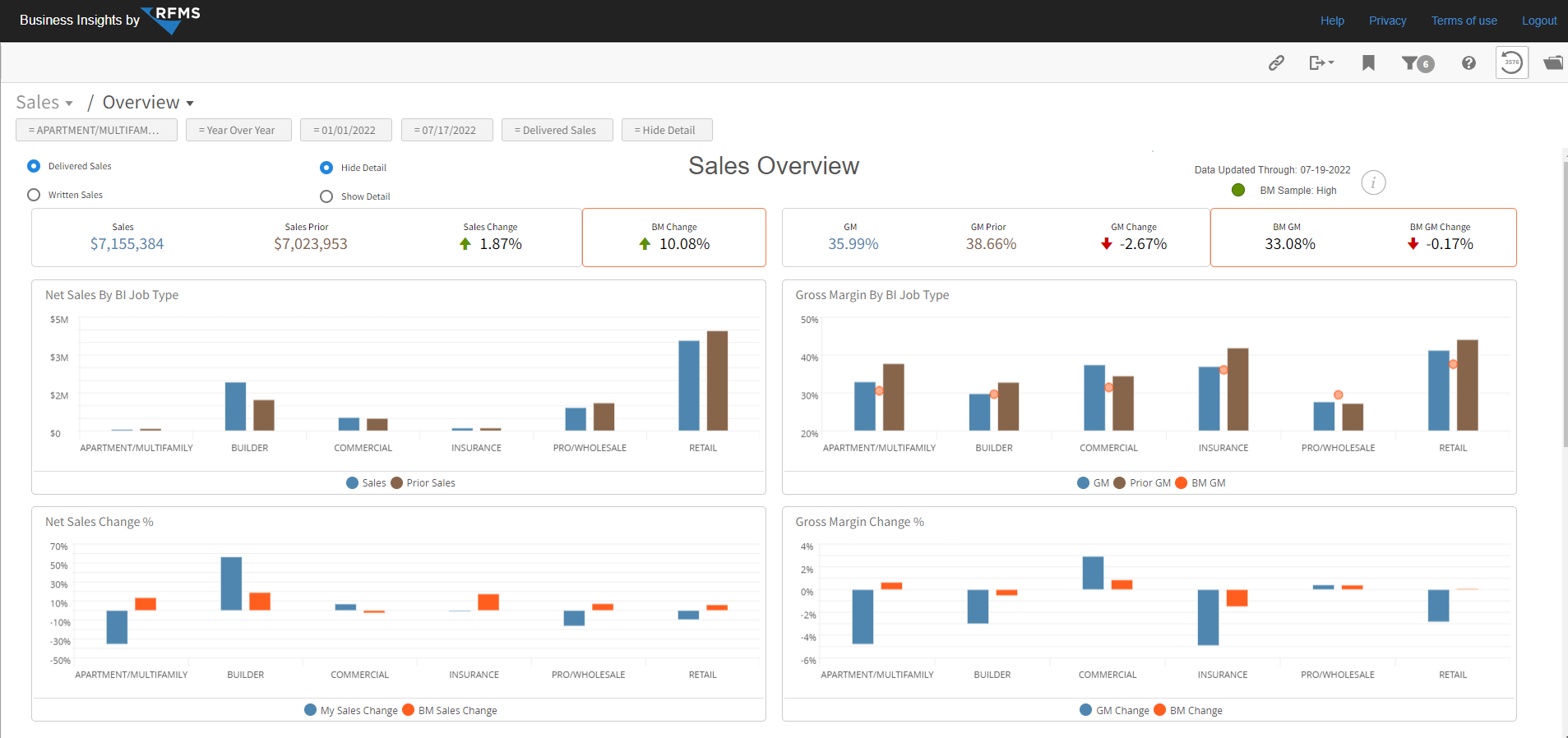Select the Show Detail radio option
This screenshot has width=1568, height=738.
pyautogui.click(x=326, y=196)
